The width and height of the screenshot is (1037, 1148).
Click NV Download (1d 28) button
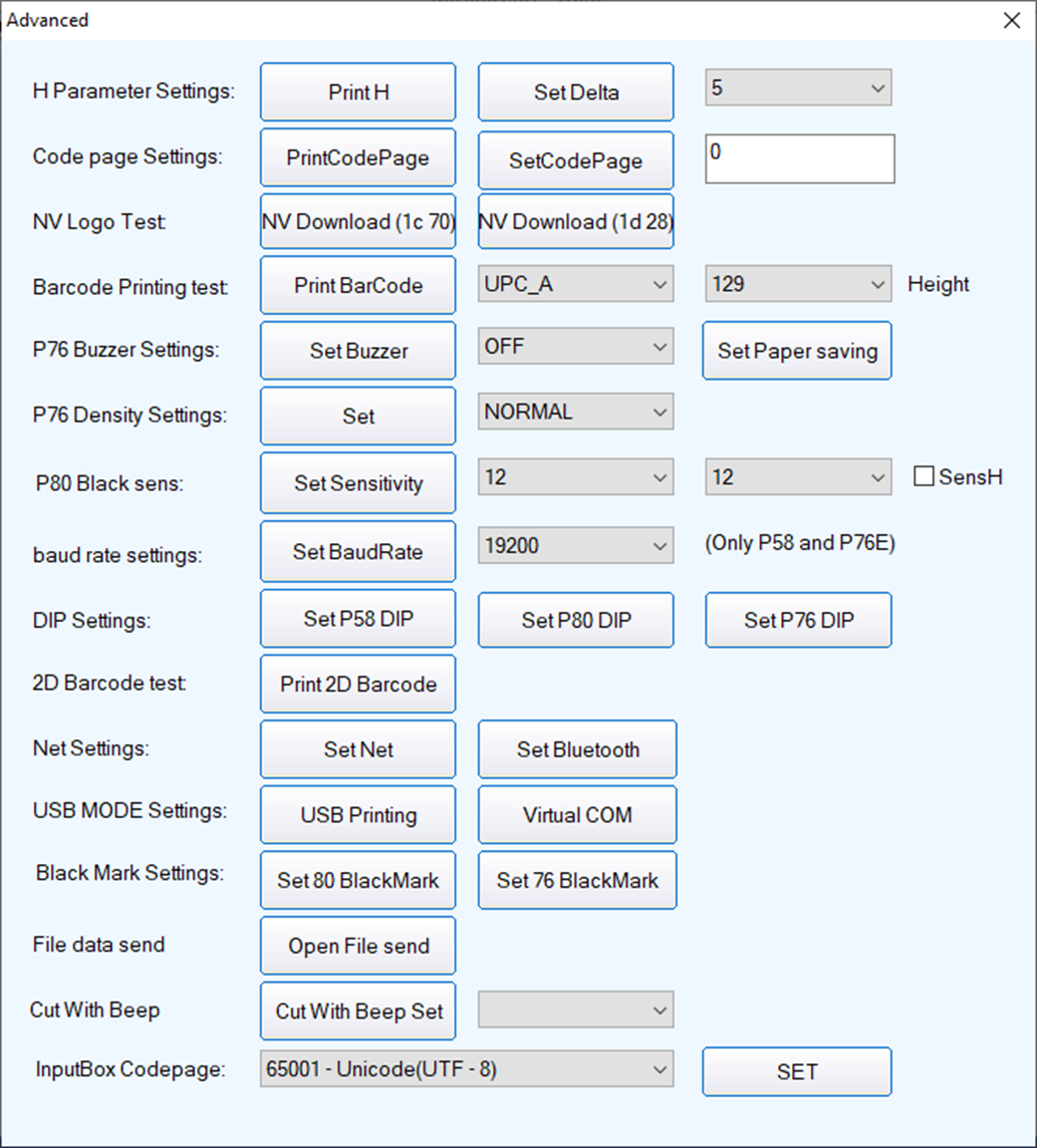click(x=576, y=222)
